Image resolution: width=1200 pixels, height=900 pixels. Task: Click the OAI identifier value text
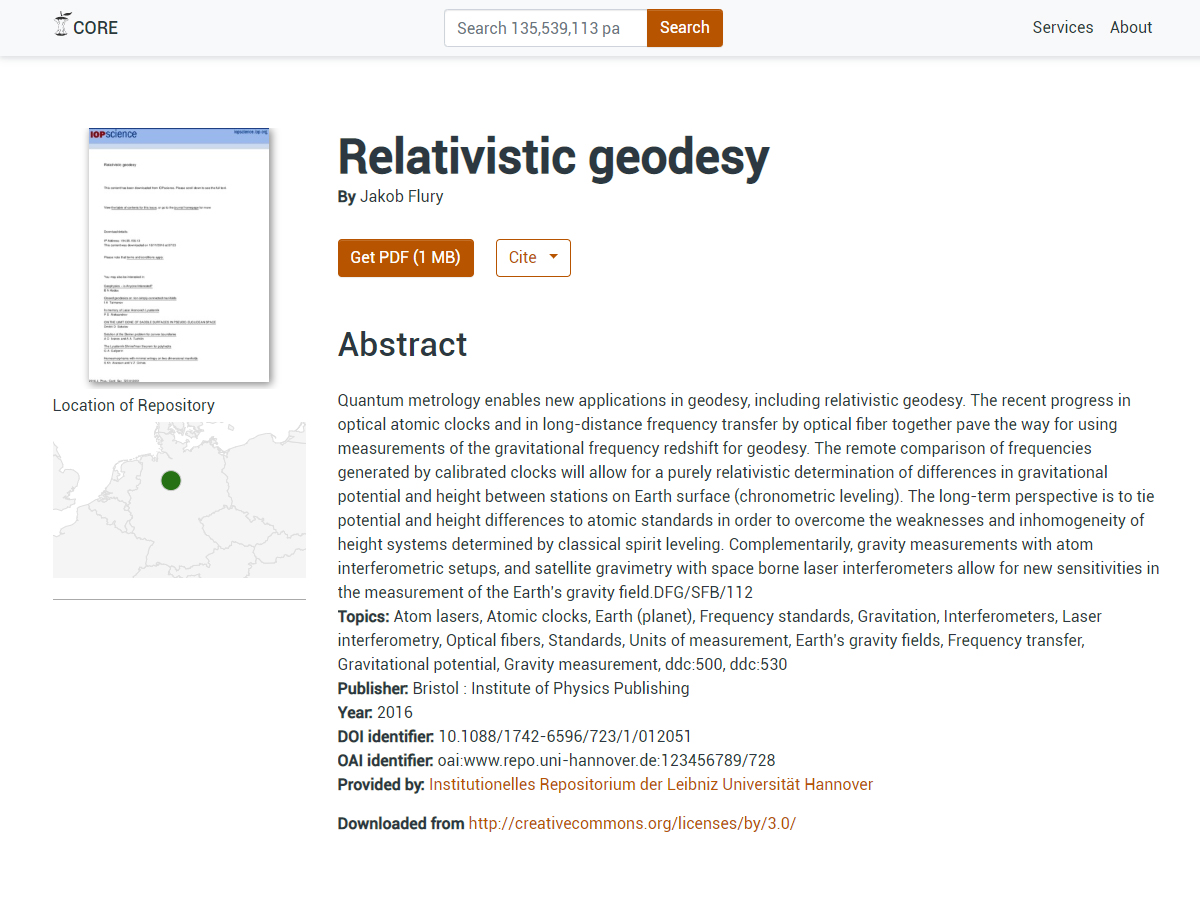pos(606,761)
